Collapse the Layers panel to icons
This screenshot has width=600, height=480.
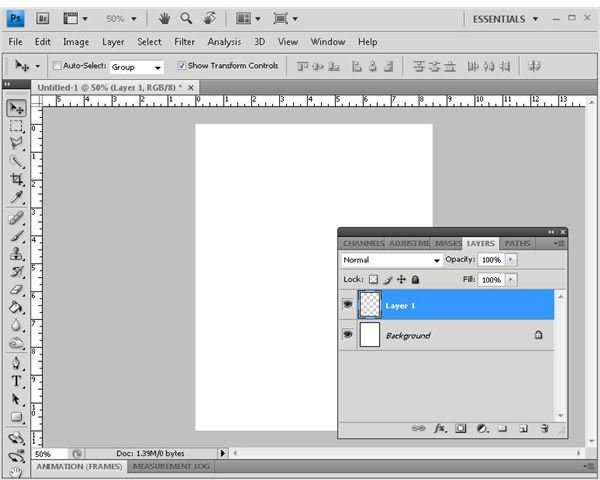pyautogui.click(x=551, y=232)
